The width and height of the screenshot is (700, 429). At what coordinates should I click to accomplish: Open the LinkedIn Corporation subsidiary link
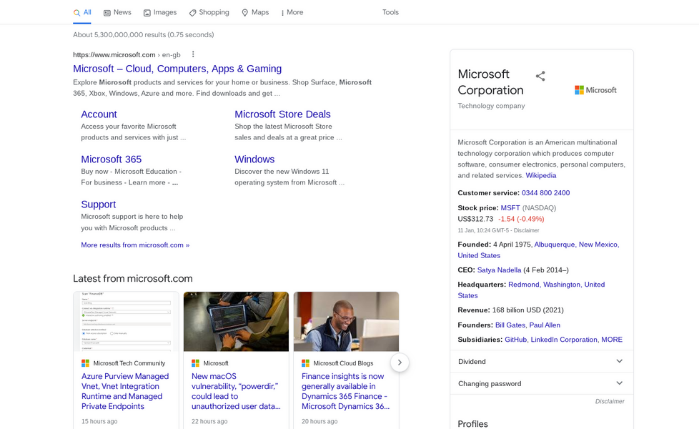[564, 340]
